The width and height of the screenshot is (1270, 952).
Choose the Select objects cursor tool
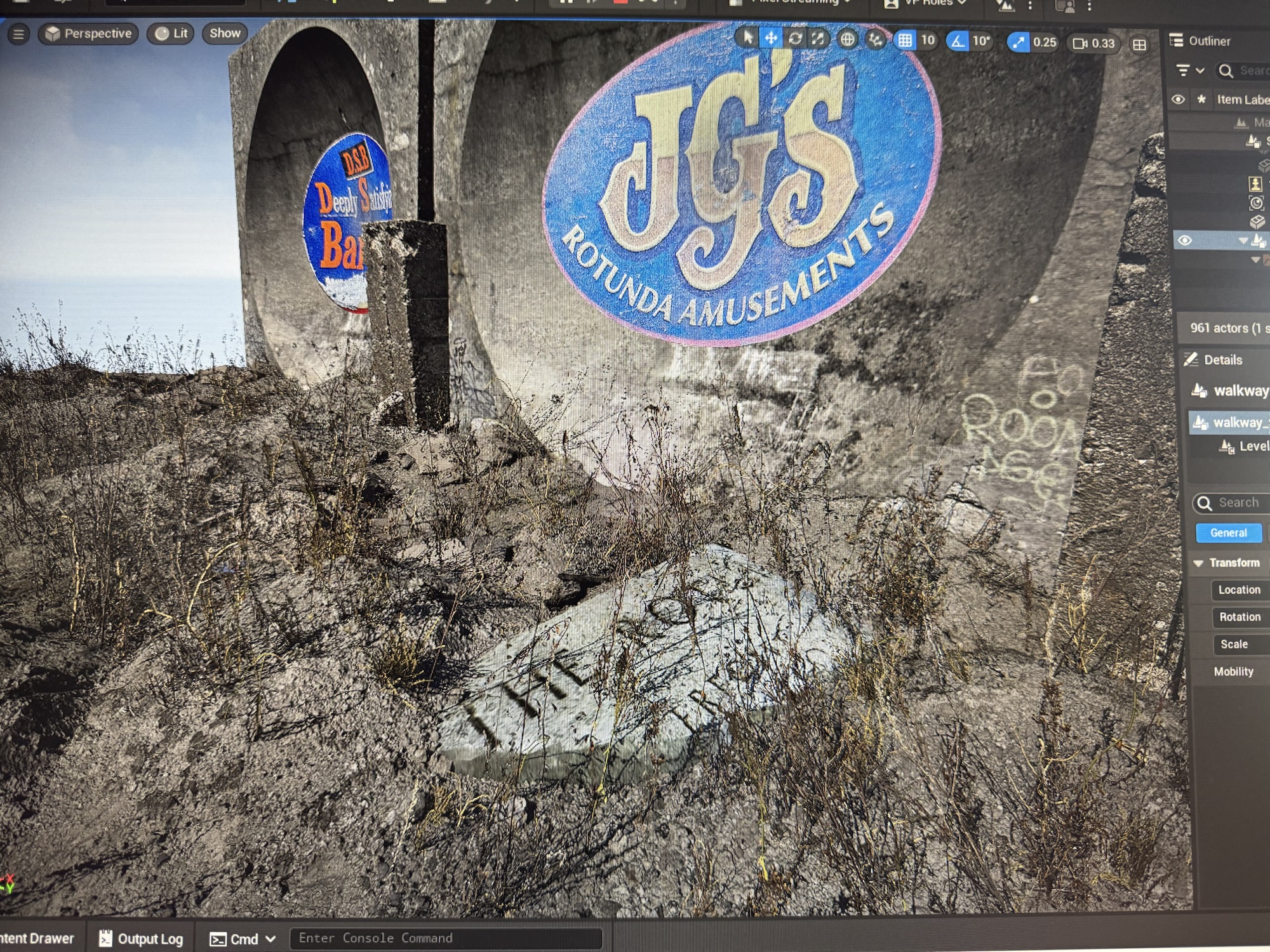tap(748, 38)
